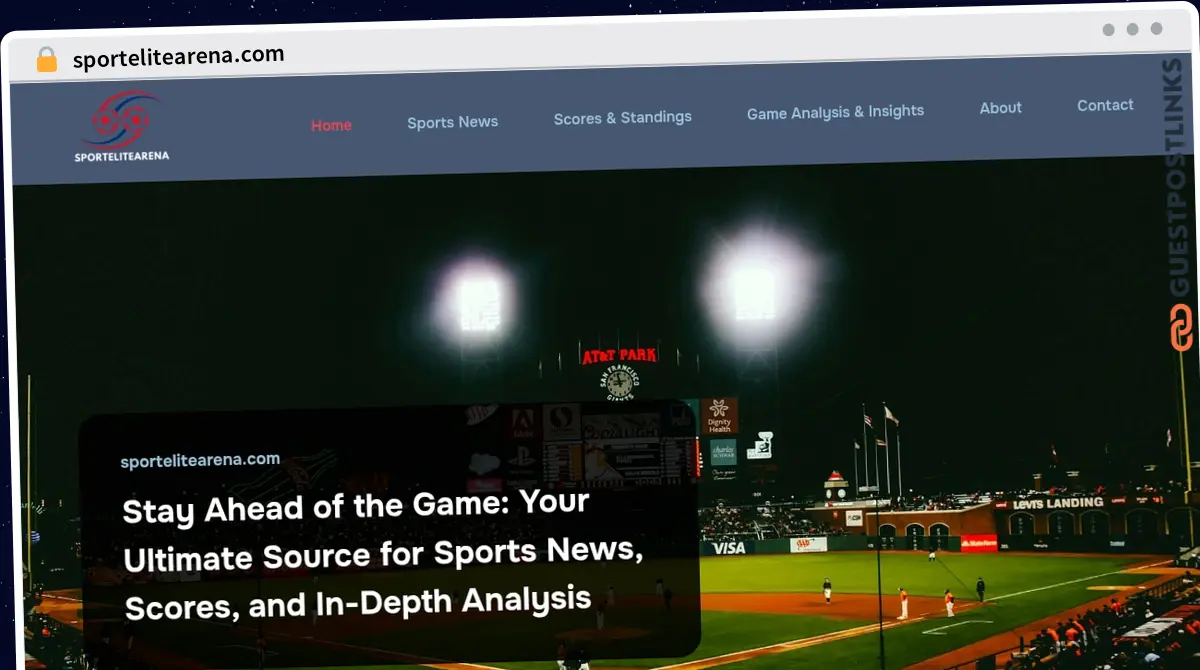Click the Levi's Landing sign
Image resolution: width=1200 pixels, height=670 pixels.
pos(1058,503)
